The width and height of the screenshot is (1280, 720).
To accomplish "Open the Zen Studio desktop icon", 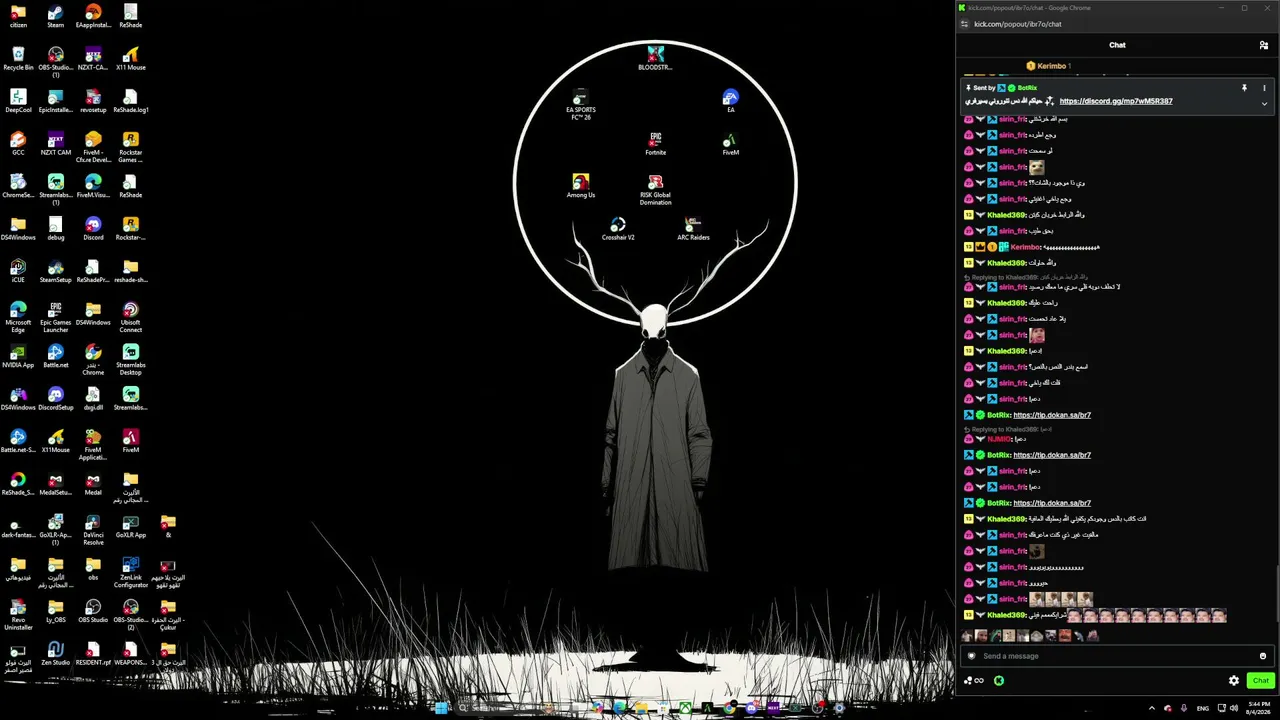I will pos(55,653).
